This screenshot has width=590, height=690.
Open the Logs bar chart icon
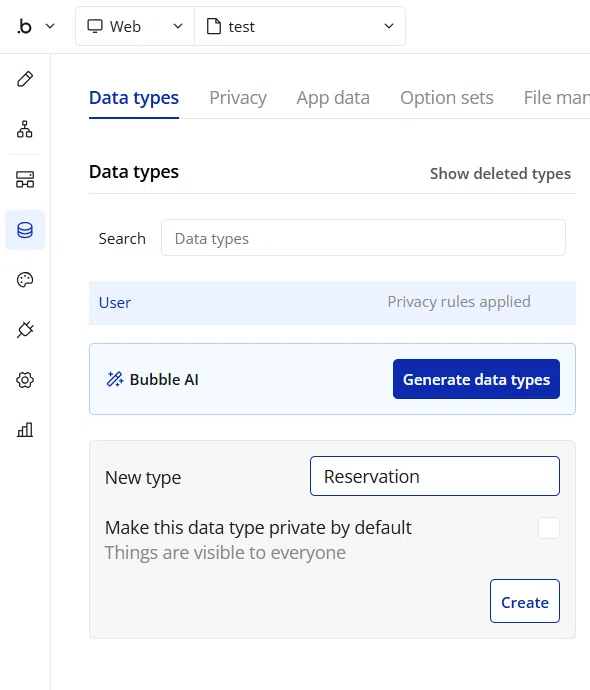pyautogui.click(x=25, y=429)
